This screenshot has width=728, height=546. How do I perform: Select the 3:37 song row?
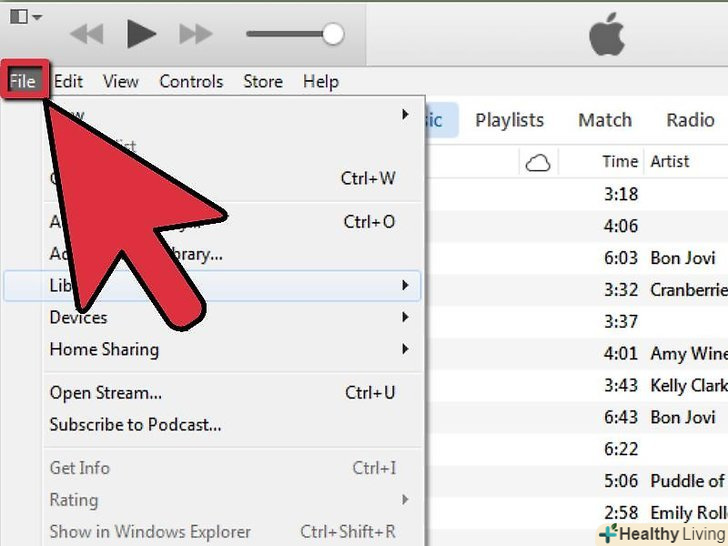click(x=578, y=321)
